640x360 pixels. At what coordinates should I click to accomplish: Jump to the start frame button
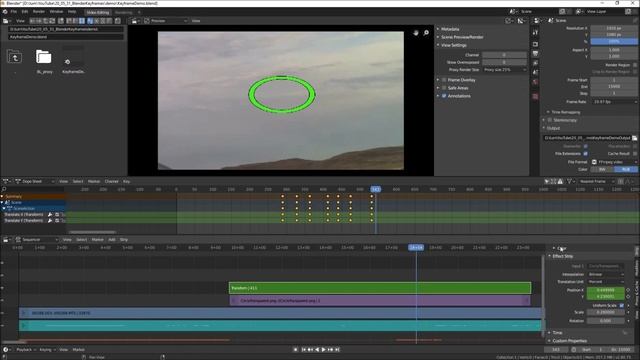click(x=304, y=349)
